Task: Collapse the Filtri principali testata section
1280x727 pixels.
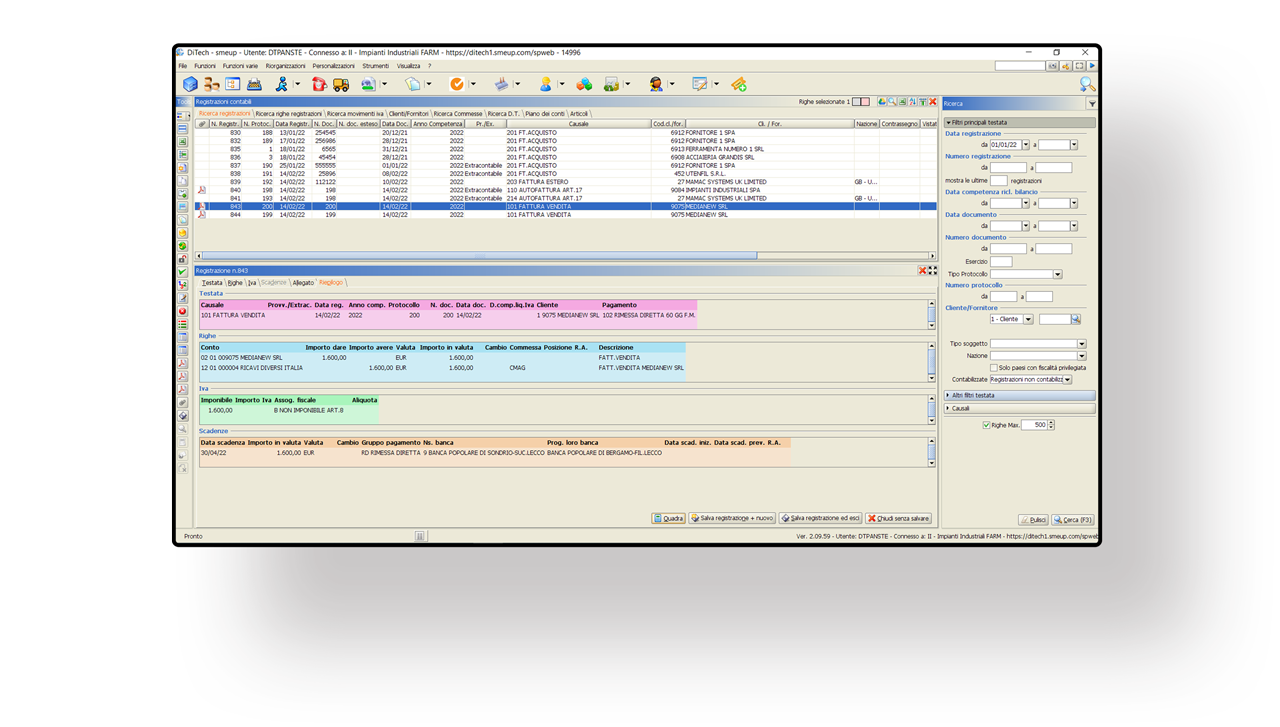Action: [1020, 123]
